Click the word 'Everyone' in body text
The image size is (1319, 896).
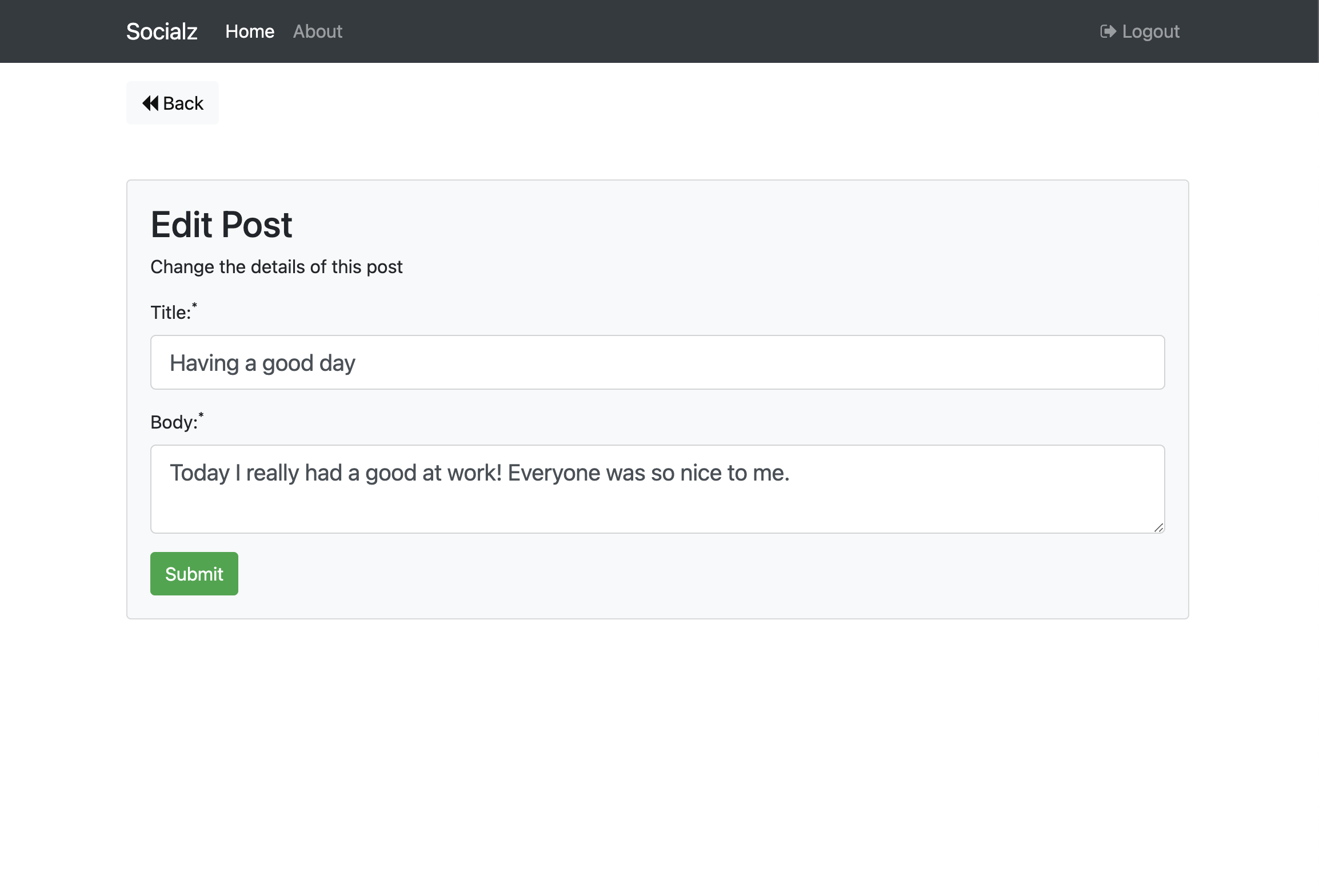[553, 473]
